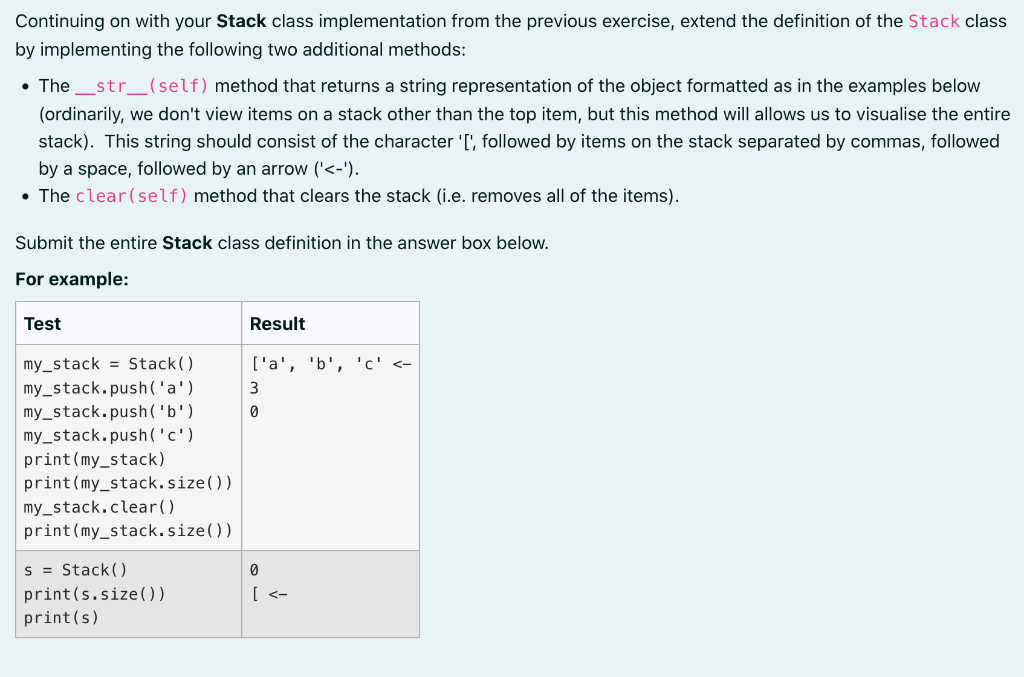
Task: Click the 'print(my_stack)' code line
Action: (95, 459)
